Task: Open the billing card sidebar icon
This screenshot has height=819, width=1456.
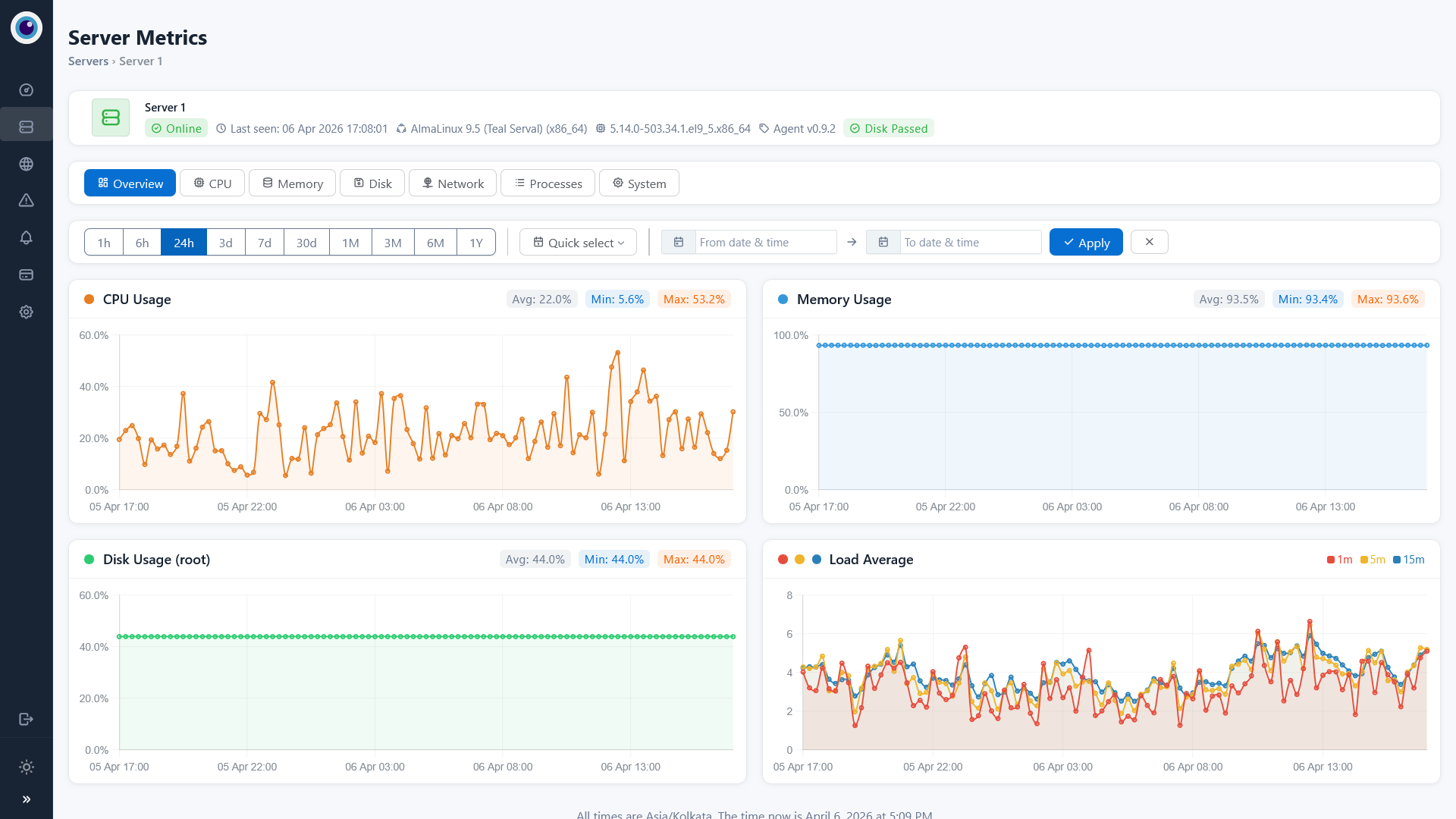Action: pos(27,275)
